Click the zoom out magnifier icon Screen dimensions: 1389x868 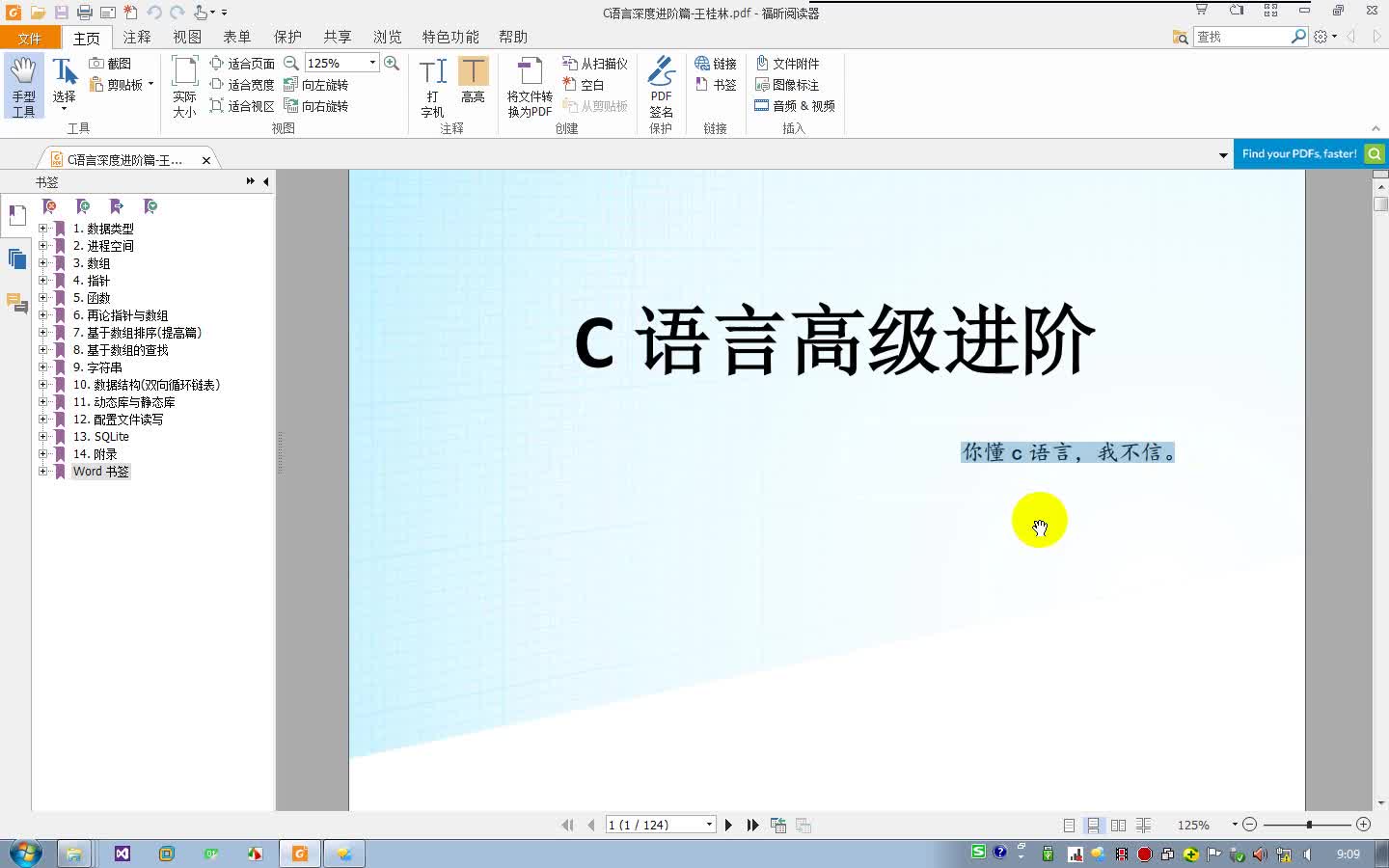point(290,63)
